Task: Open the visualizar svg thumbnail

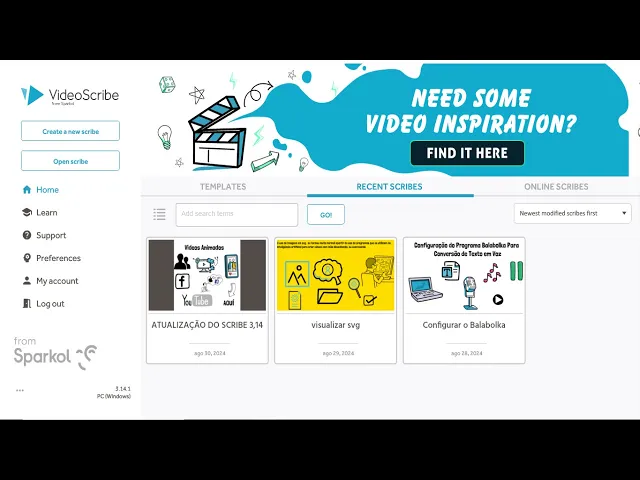Action: pyautogui.click(x=336, y=275)
